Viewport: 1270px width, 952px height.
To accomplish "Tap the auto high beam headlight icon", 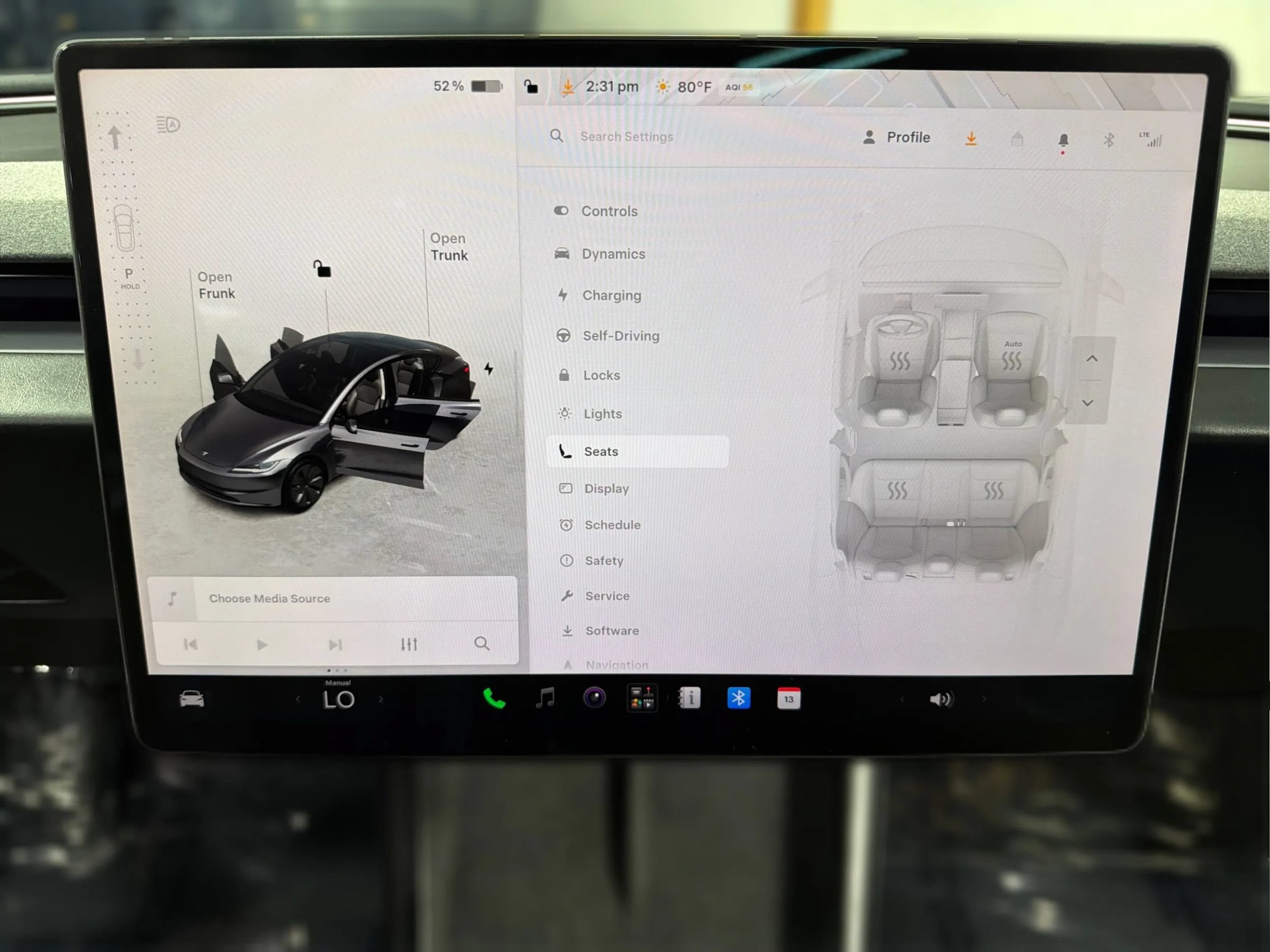I will 168,124.
